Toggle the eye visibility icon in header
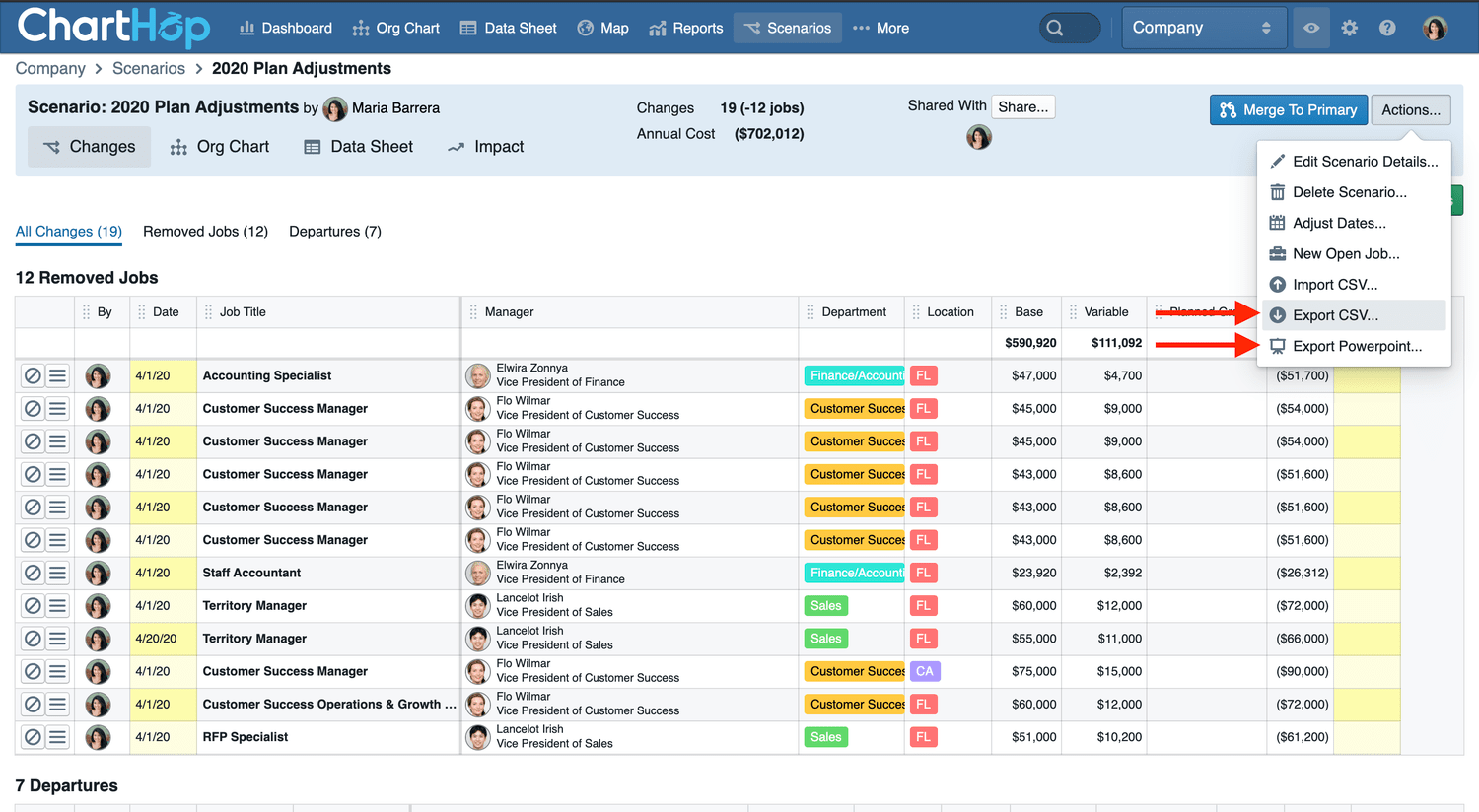 [x=1310, y=28]
